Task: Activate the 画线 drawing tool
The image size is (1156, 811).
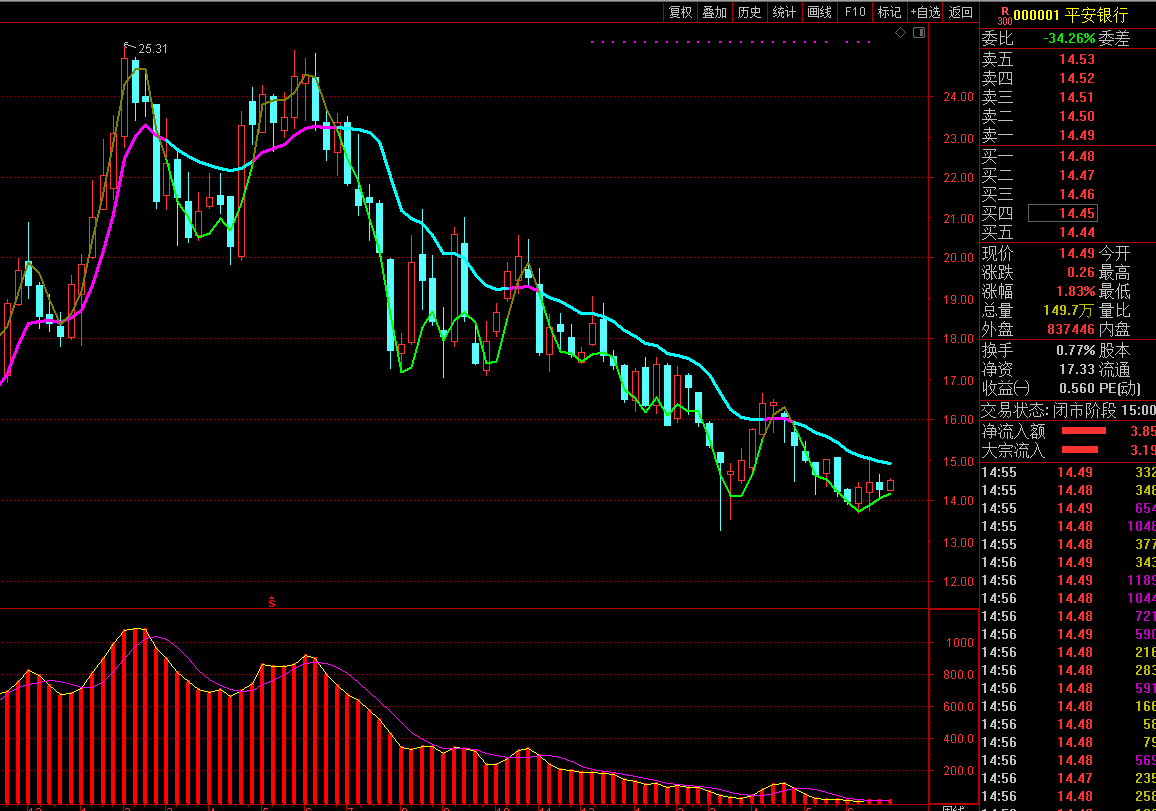Action: tap(819, 12)
